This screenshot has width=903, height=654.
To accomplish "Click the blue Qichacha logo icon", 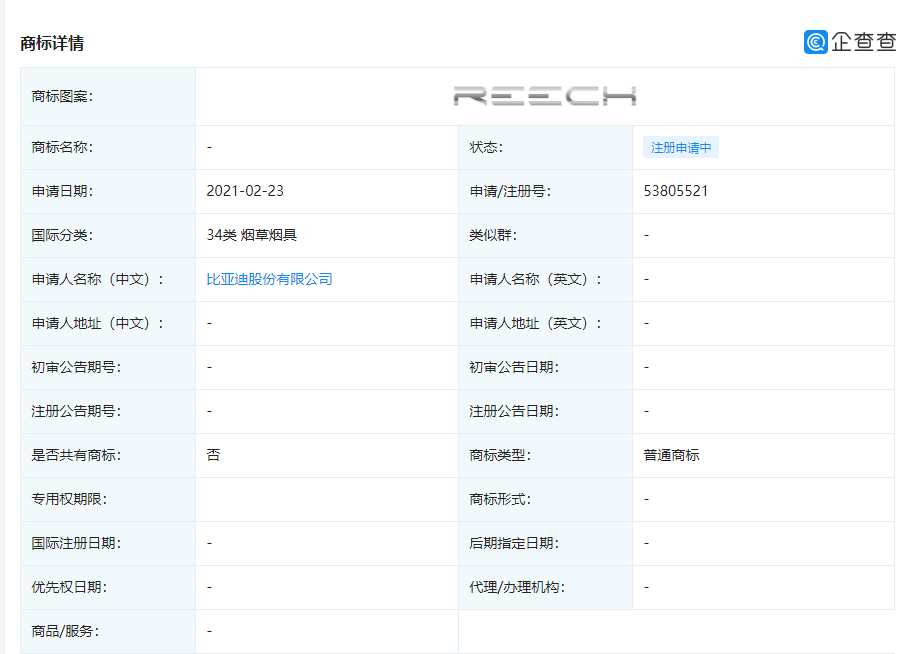I will click(x=817, y=42).
